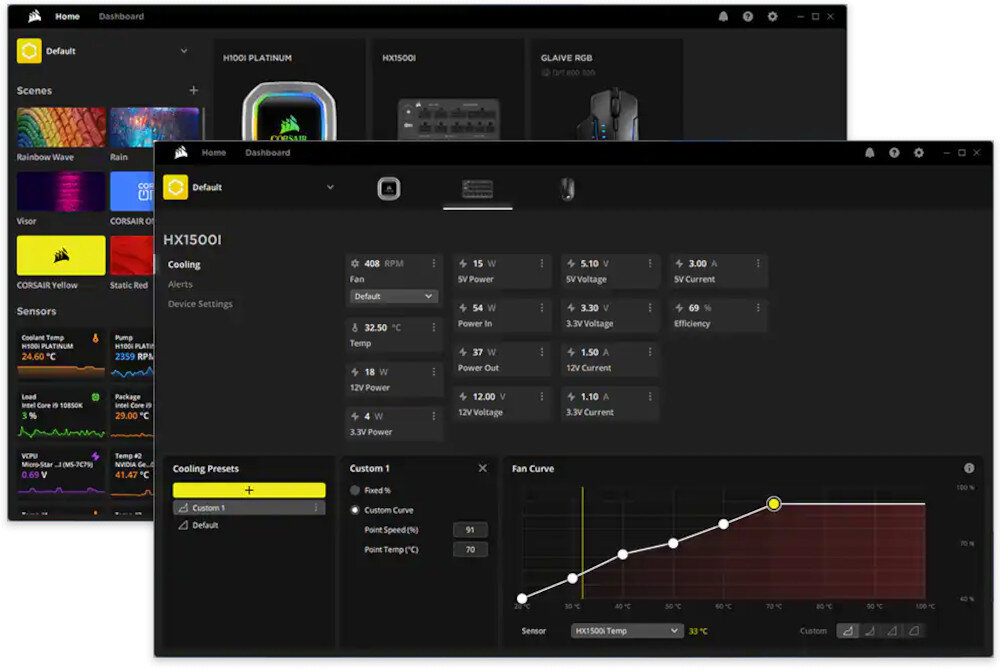Click the Fan Curve info icon

coord(969,468)
